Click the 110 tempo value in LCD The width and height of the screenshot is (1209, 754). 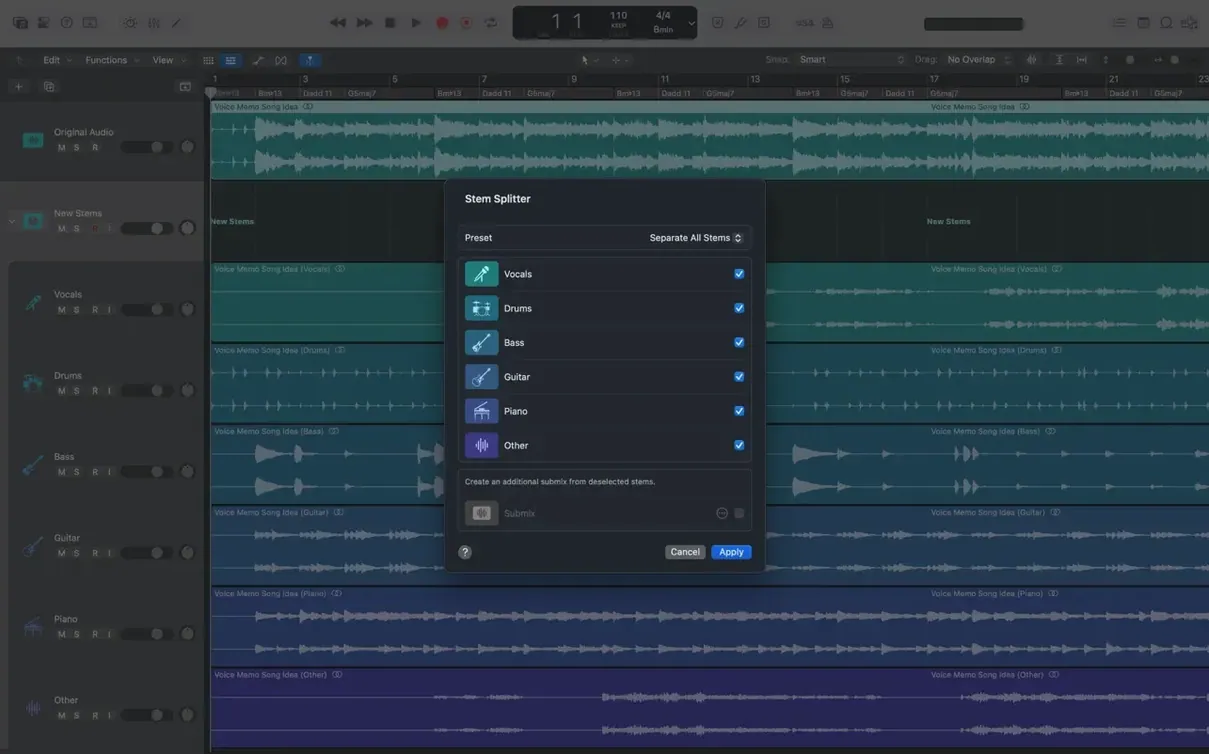[x=619, y=15]
